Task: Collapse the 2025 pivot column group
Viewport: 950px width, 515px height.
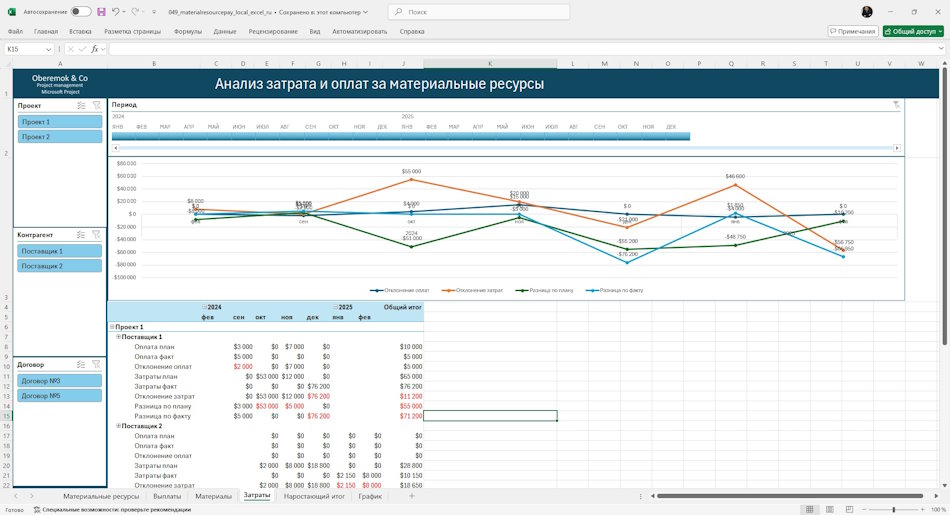Action: pos(335,307)
